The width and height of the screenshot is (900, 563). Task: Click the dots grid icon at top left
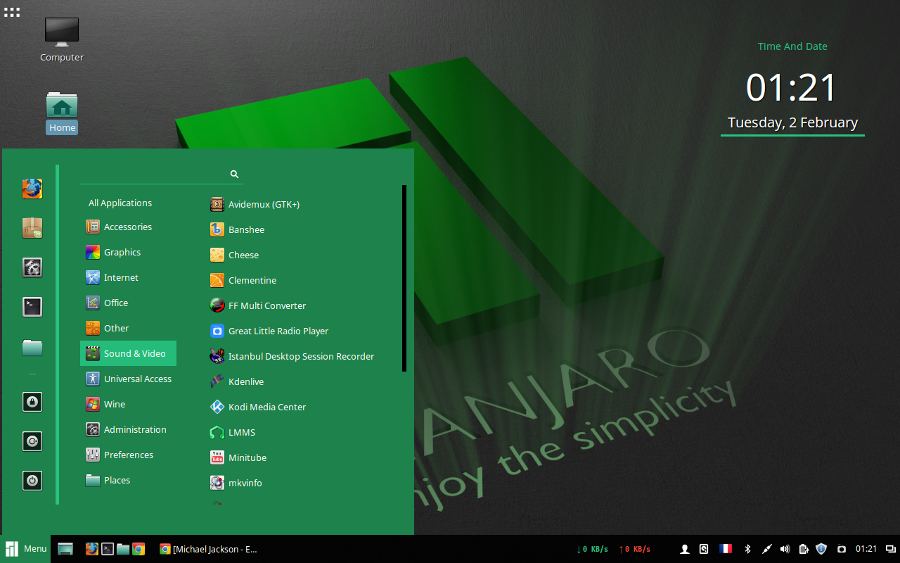11,12
